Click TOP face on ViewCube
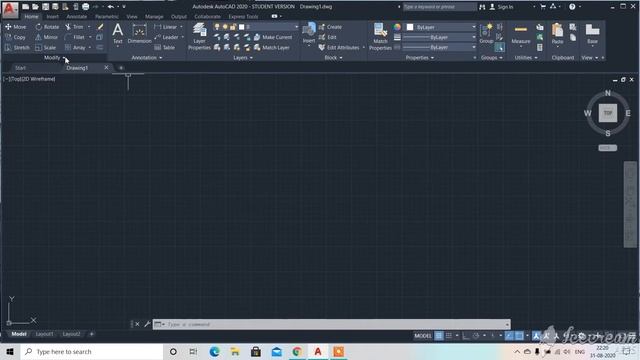 point(608,113)
